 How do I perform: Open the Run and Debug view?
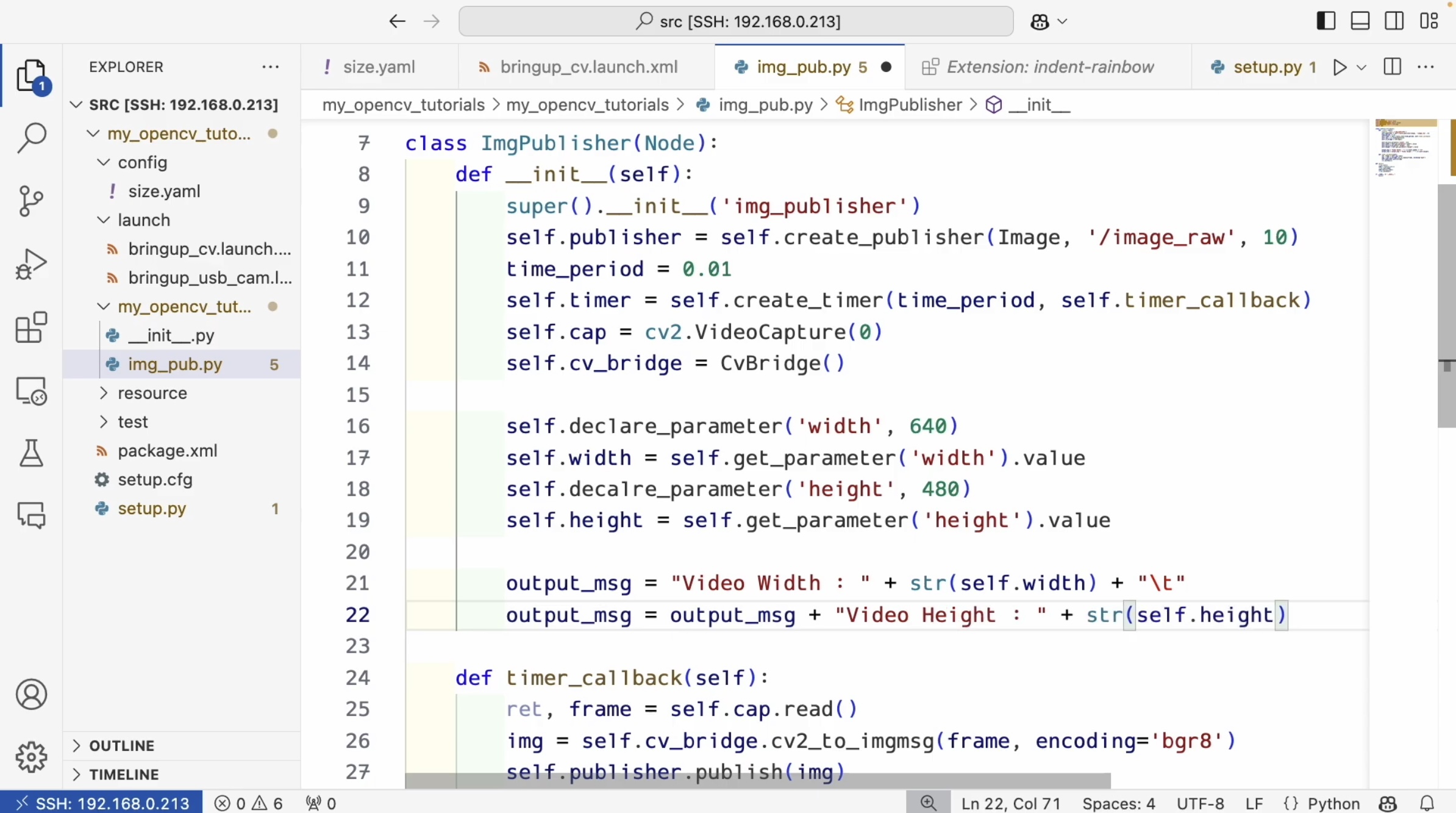click(x=31, y=263)
